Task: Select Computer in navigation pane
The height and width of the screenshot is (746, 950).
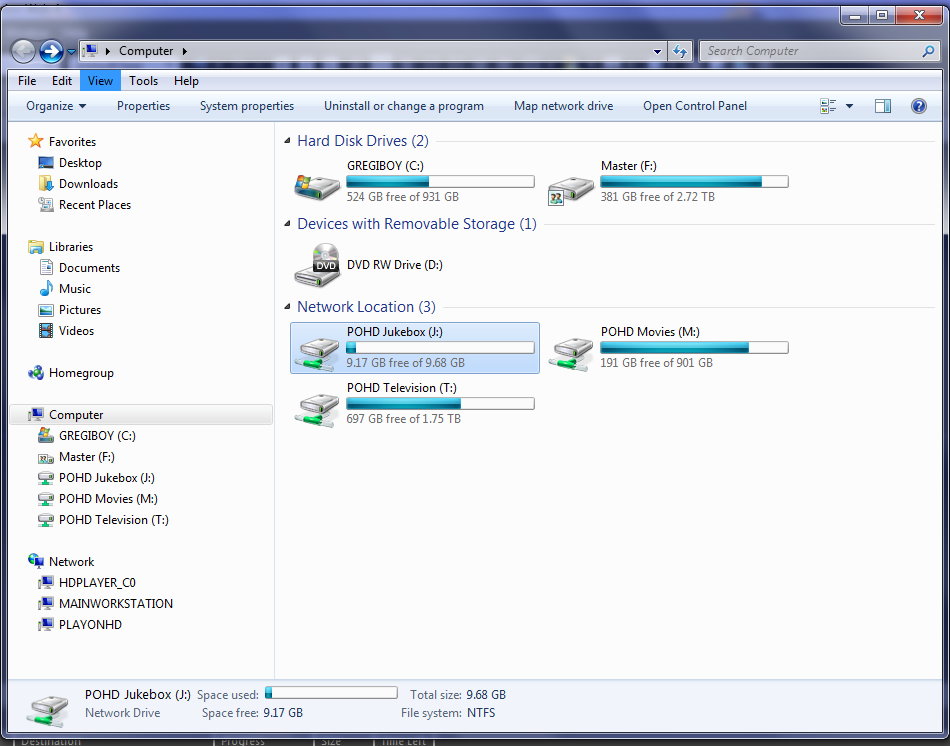Action: pyautogui.click(x=141, y=415)
